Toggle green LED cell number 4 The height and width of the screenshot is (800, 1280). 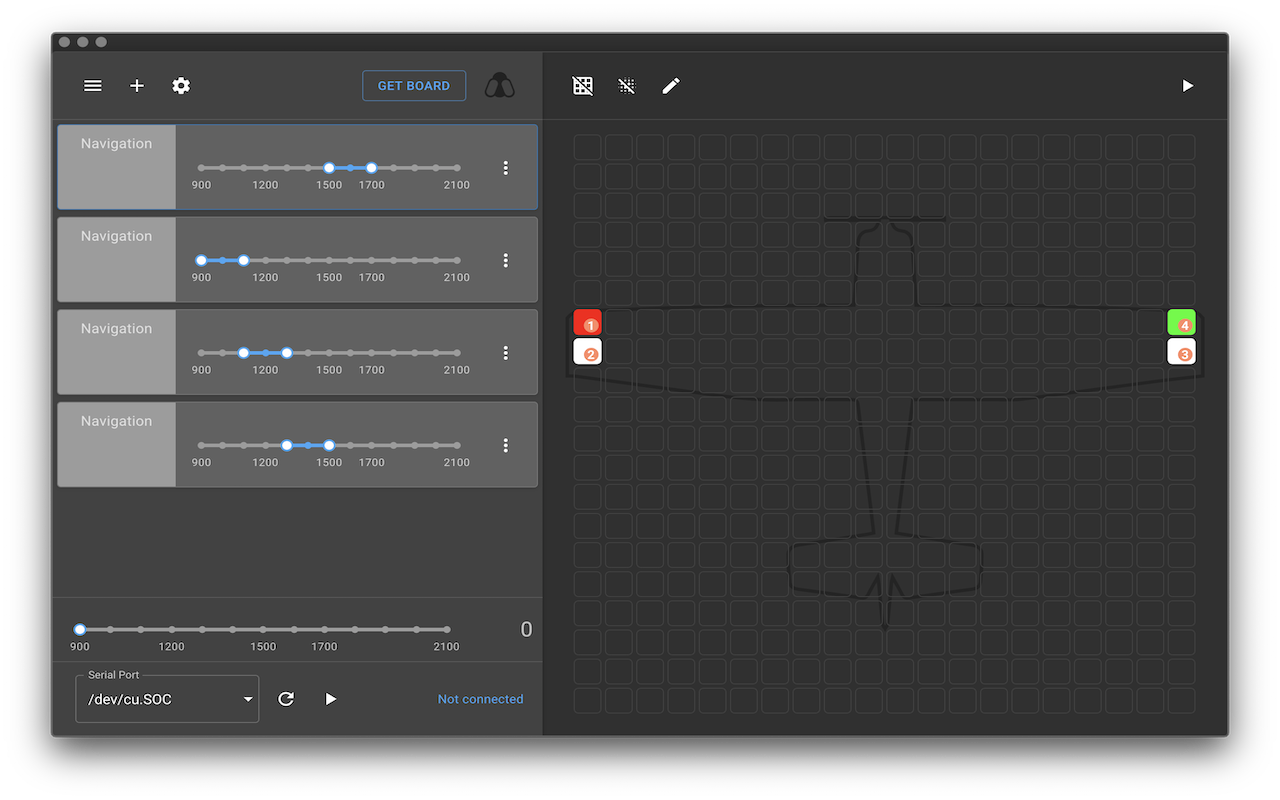pyautogui.click(x=1182, y=323)
